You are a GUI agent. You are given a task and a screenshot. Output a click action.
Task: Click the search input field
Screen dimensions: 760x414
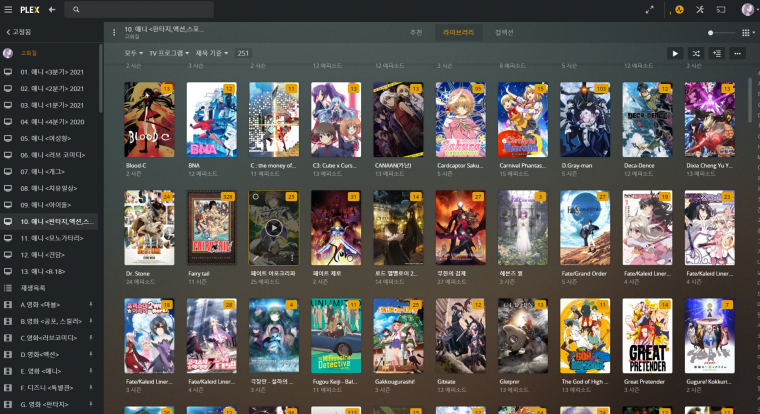[141, 9]
